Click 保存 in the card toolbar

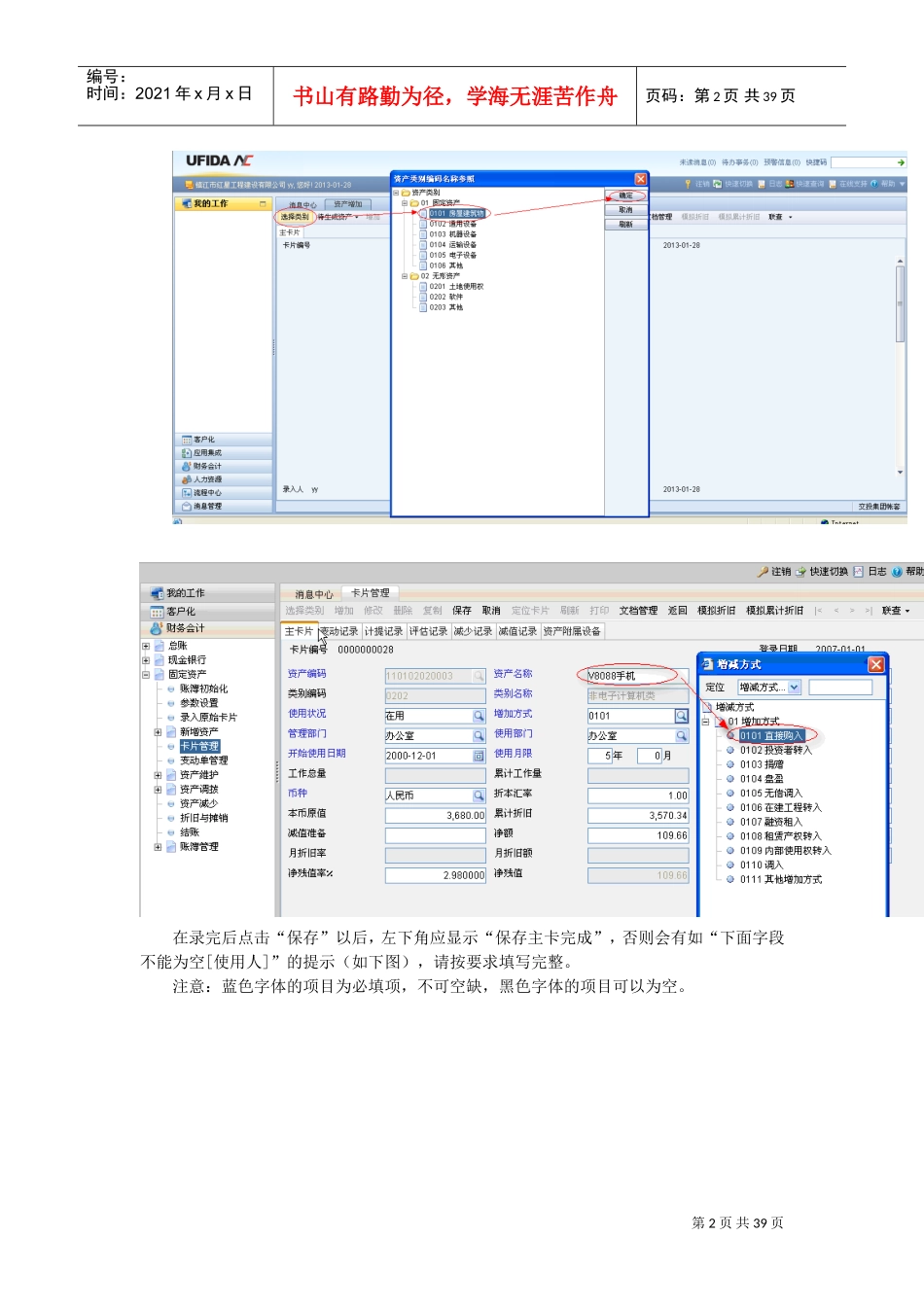click(x=462, y=611)
